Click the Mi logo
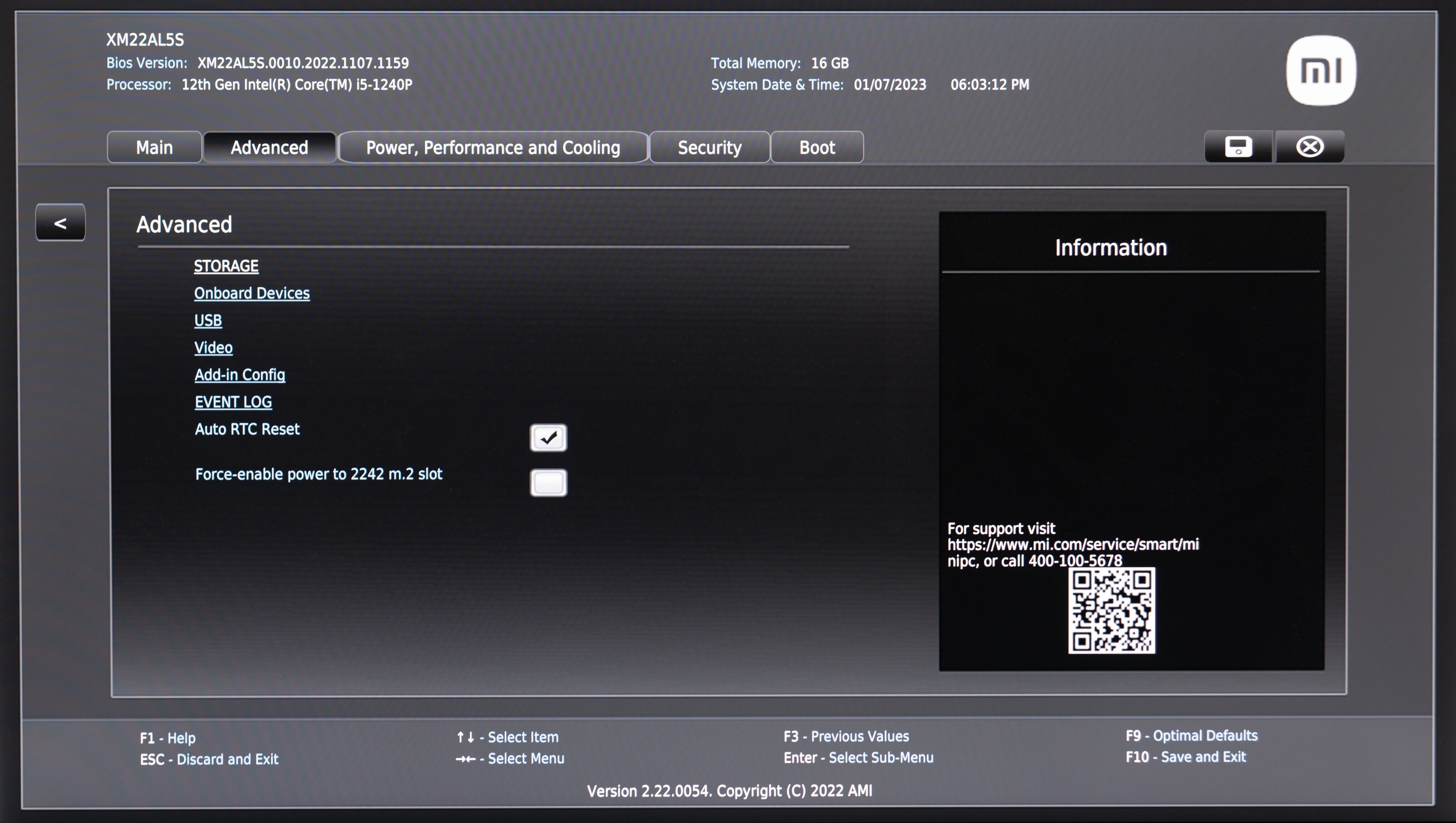Viewport: 1456px width, 823px height. point(1321,71)
